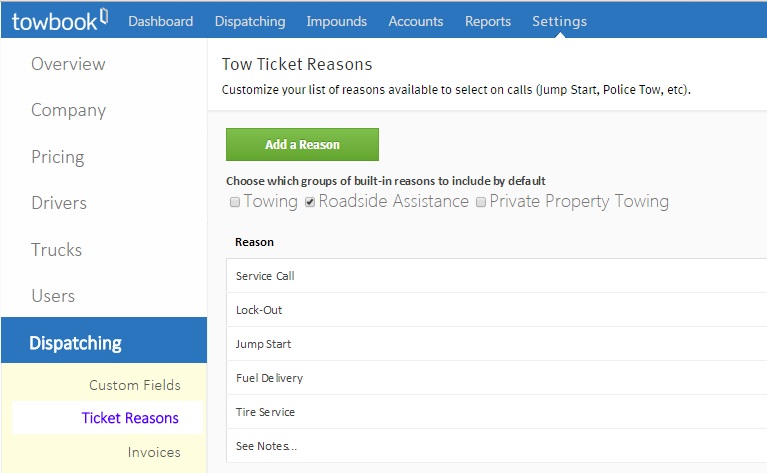This screenshot has height=473, width=767.
Task: Click the Add a Reason button
Action: tap(302, 145)
